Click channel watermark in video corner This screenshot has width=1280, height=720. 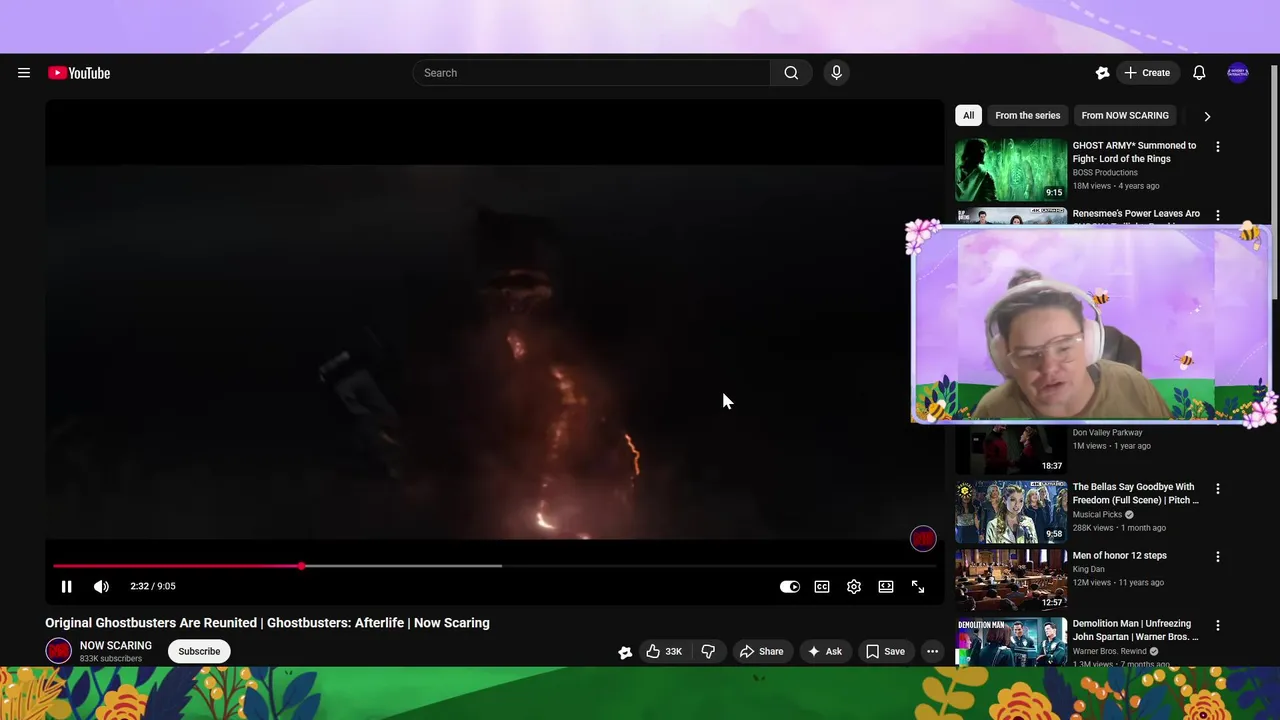[x=923, y=539]
